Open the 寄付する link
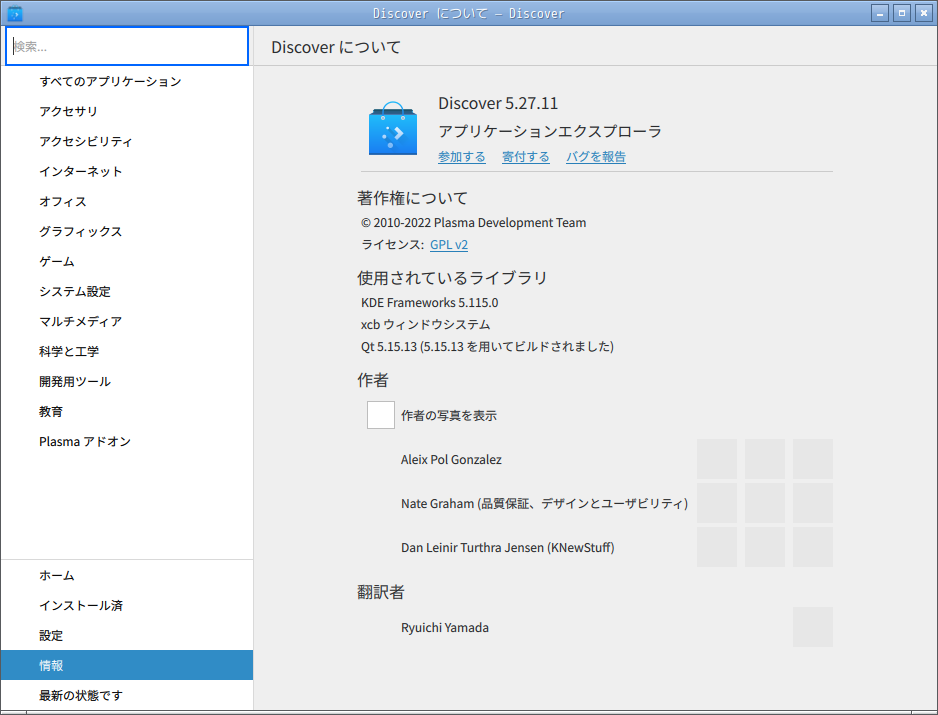 (525, 157)
